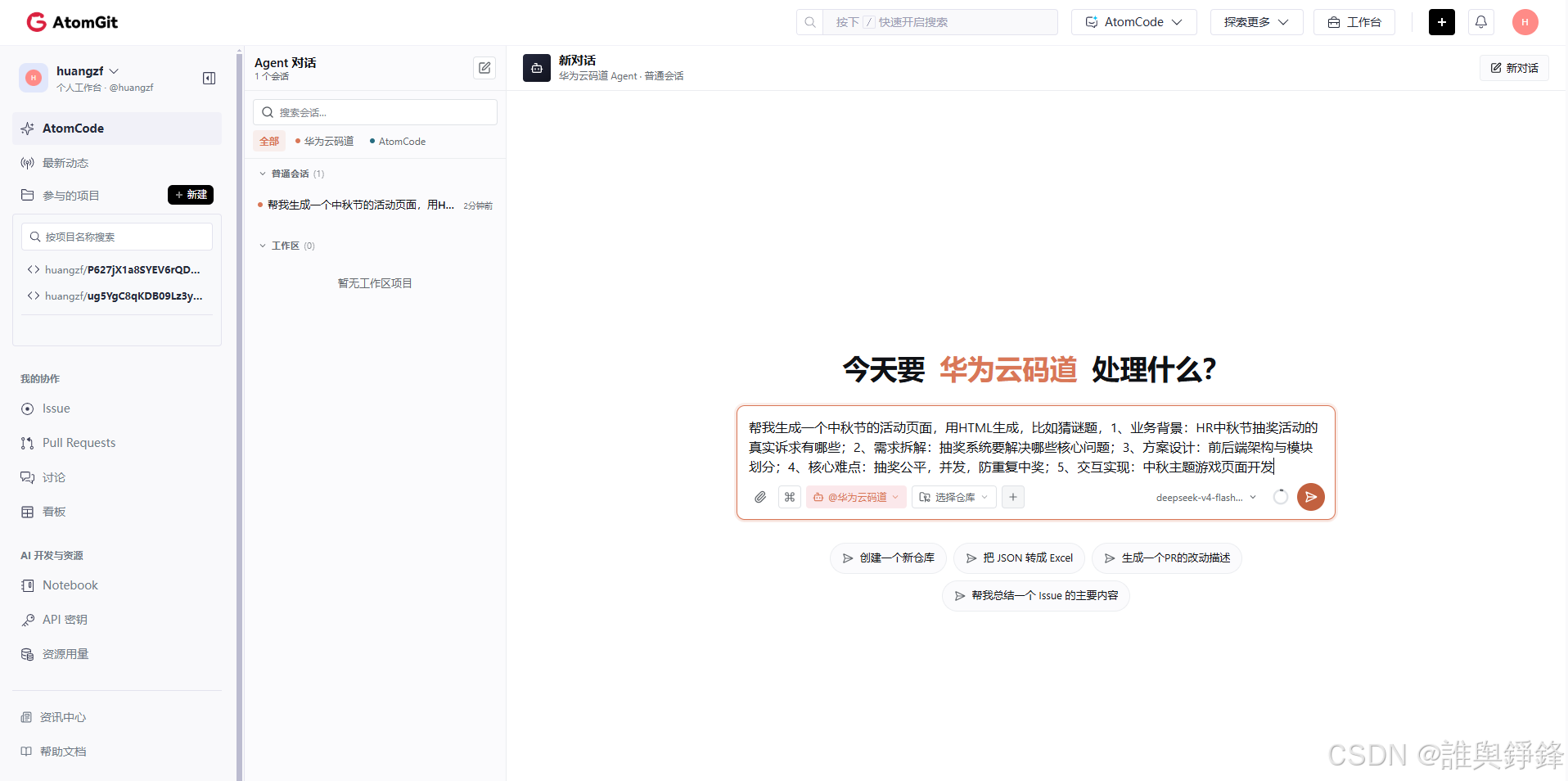Viewport: 1568px width, 781px height.
Task: Send the message with the orange send button
Action: coord(1311,497)
